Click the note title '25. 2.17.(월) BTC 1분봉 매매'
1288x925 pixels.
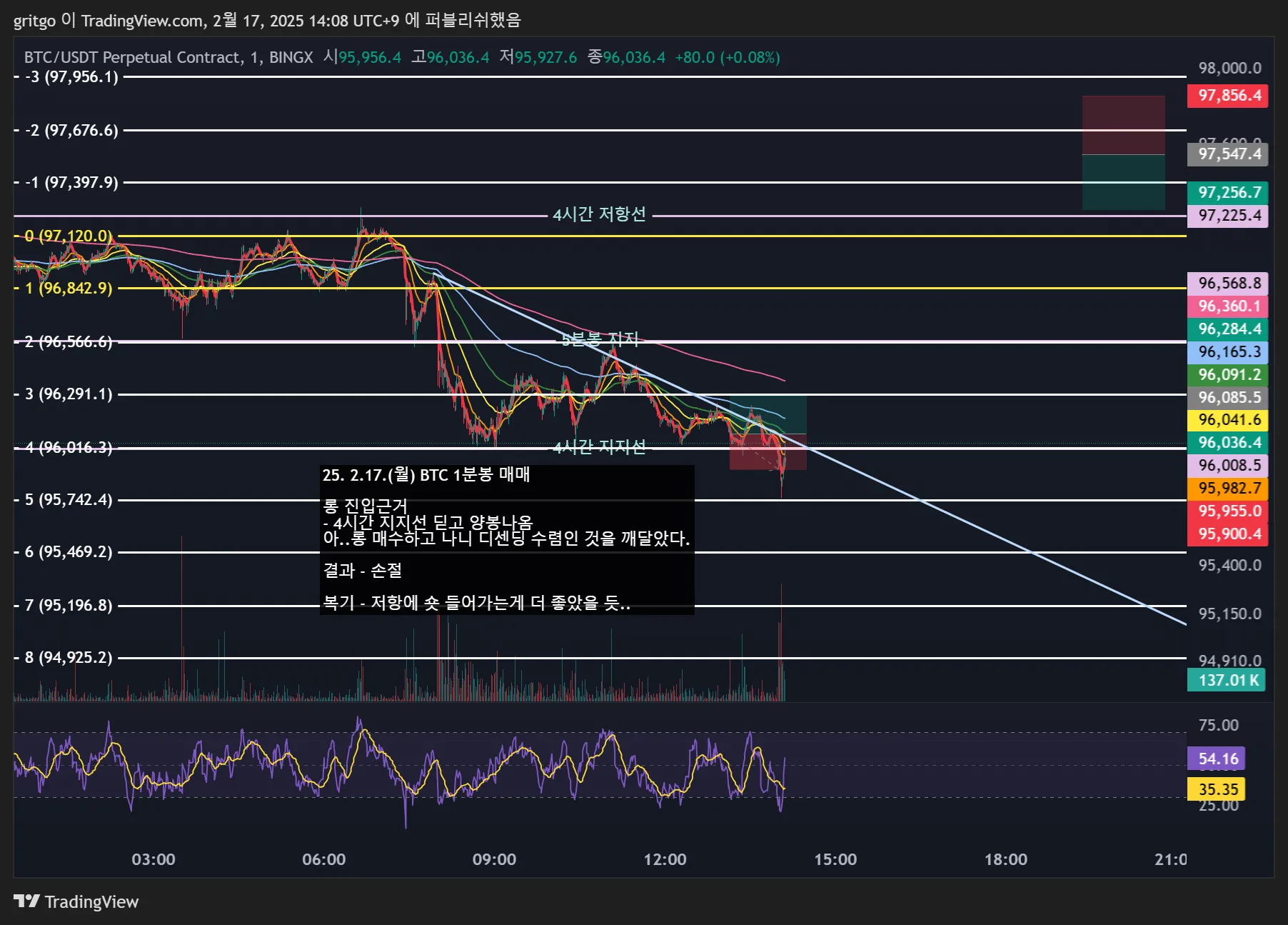coord(426,475)
